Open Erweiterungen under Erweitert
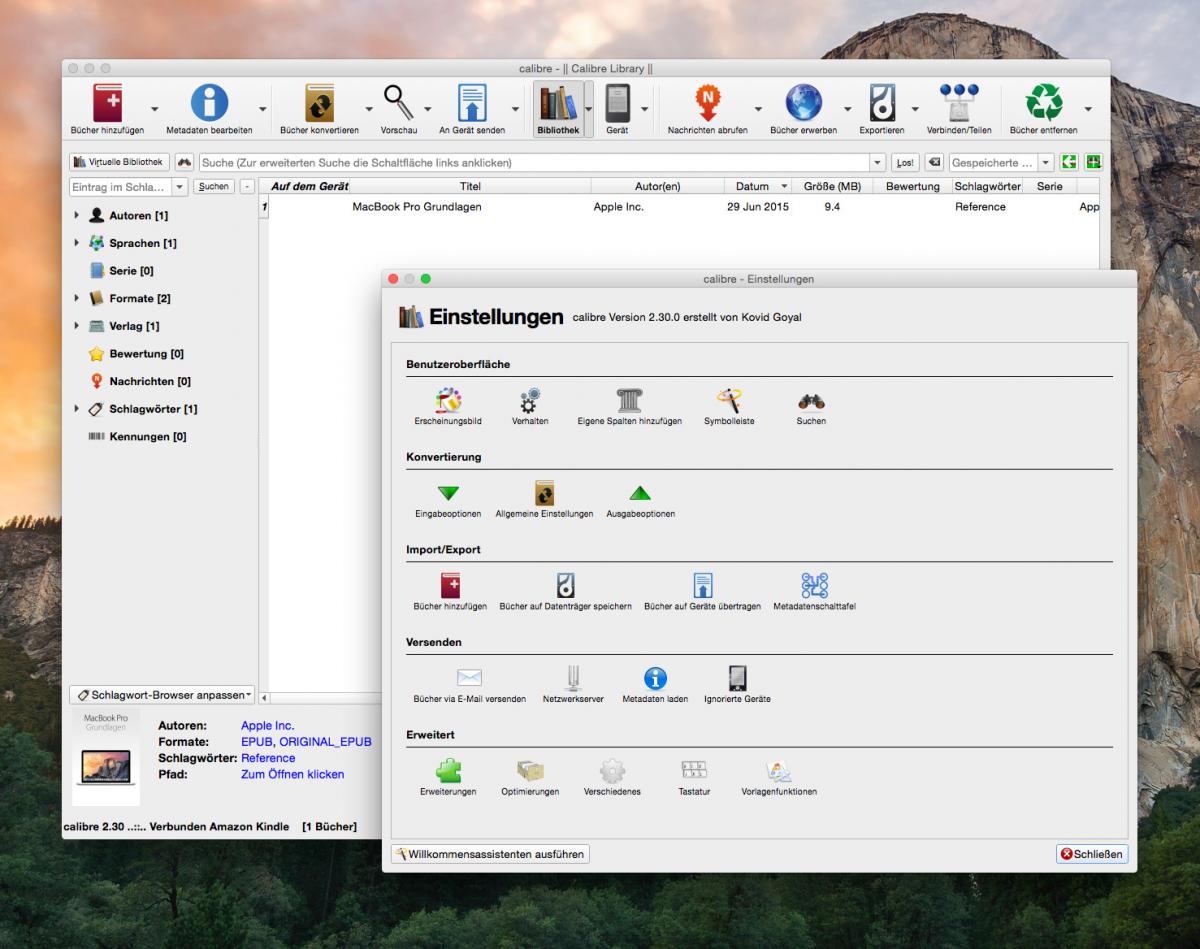Image resolution: width=1200 pixels, height=949 pixels. (448, 770)
